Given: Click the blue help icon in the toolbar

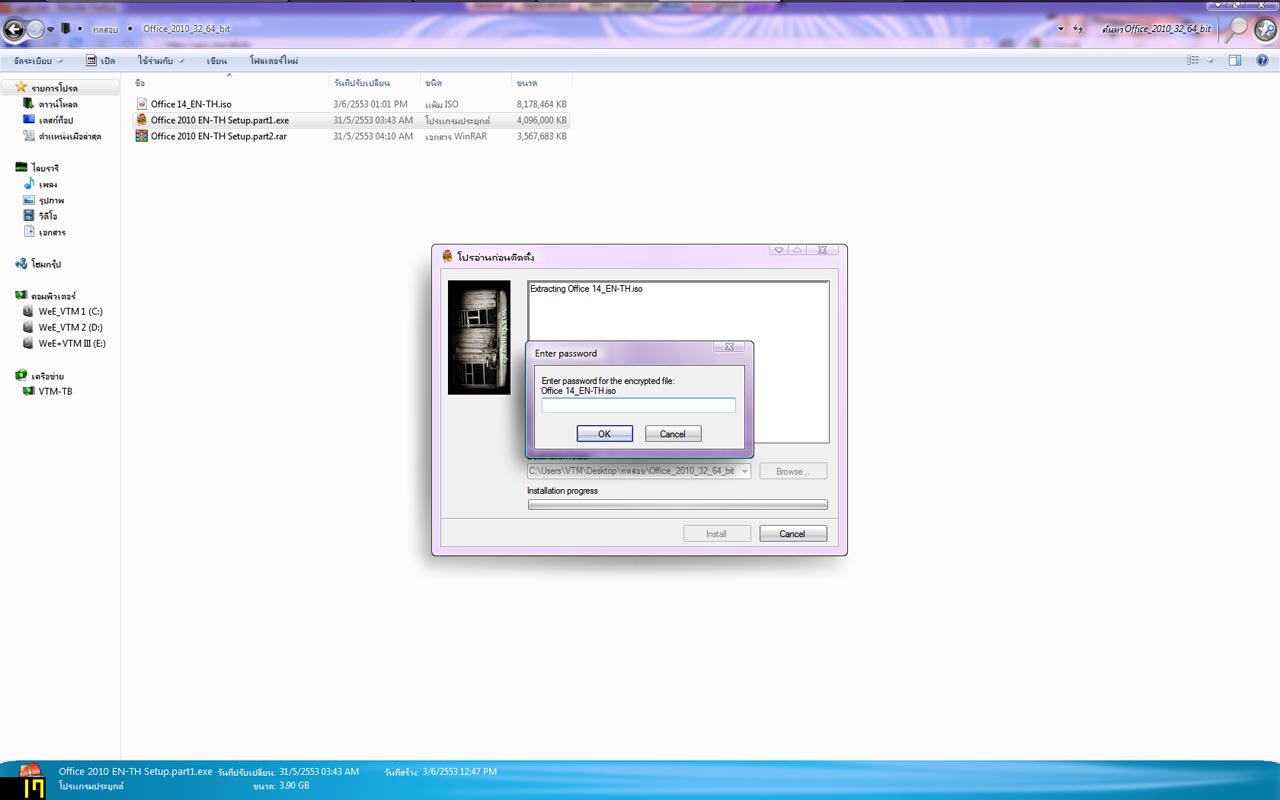Looking at the screenshot, I should [1263, 61].
